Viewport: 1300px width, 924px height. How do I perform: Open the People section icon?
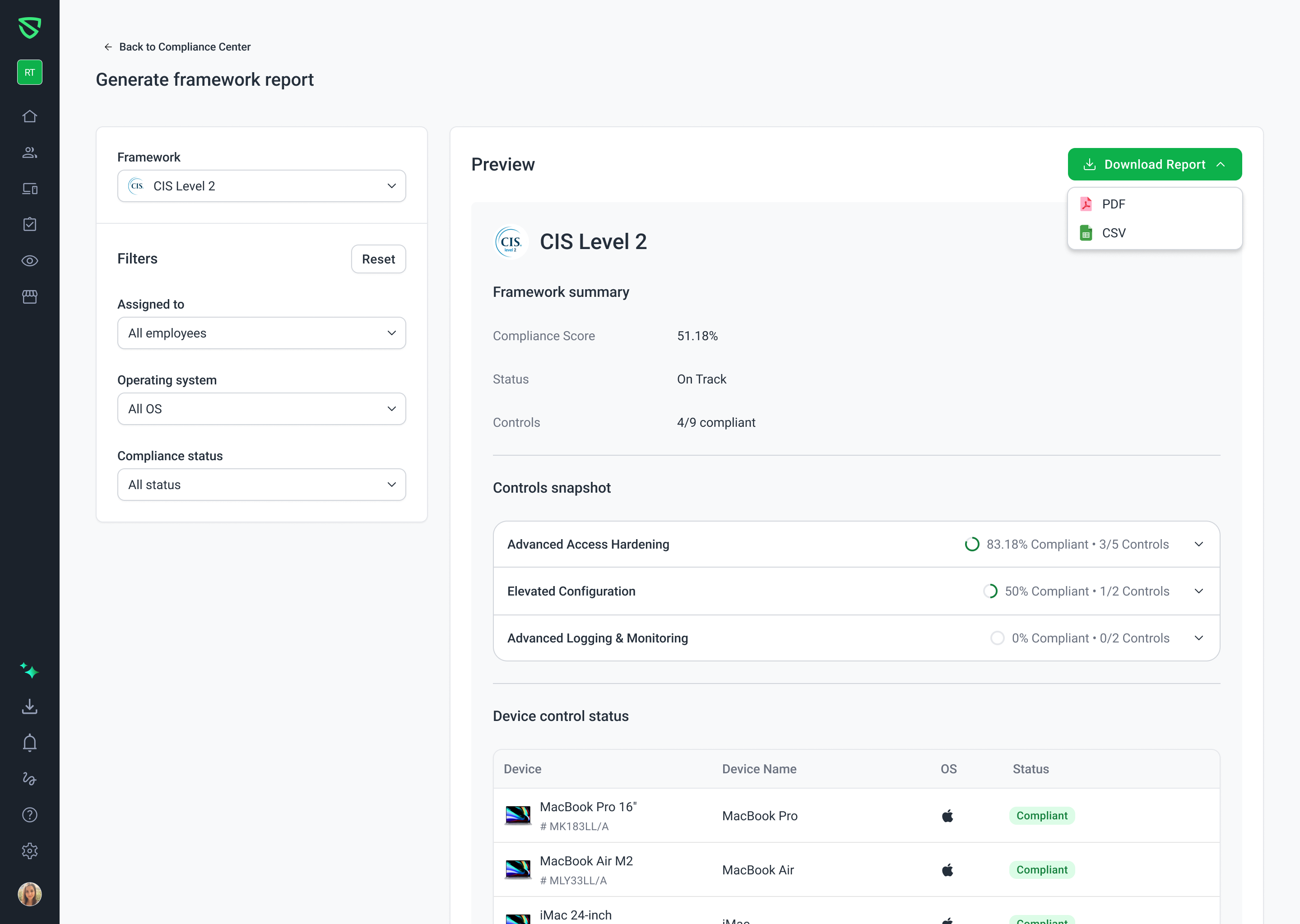[30, 152]
